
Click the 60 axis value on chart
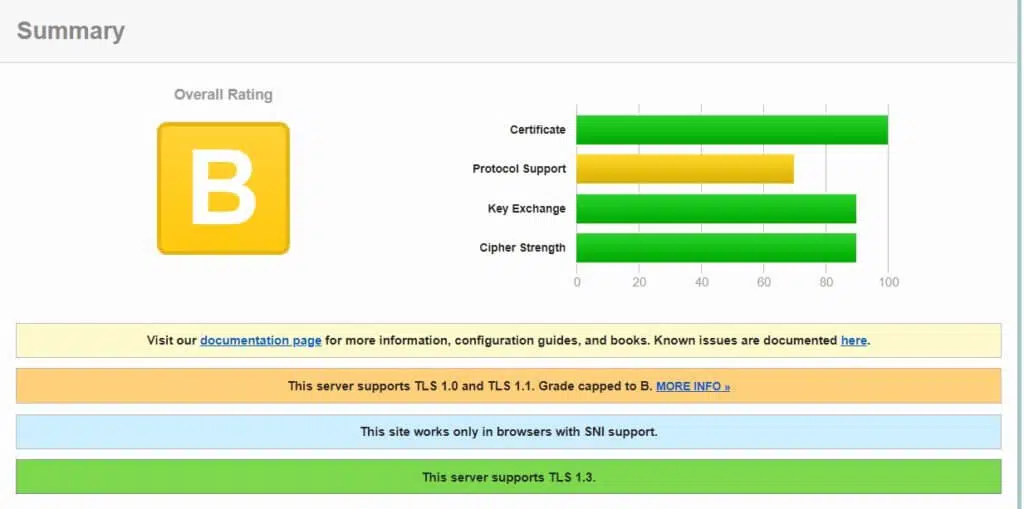pyautogui.click(x=764, y=282)
